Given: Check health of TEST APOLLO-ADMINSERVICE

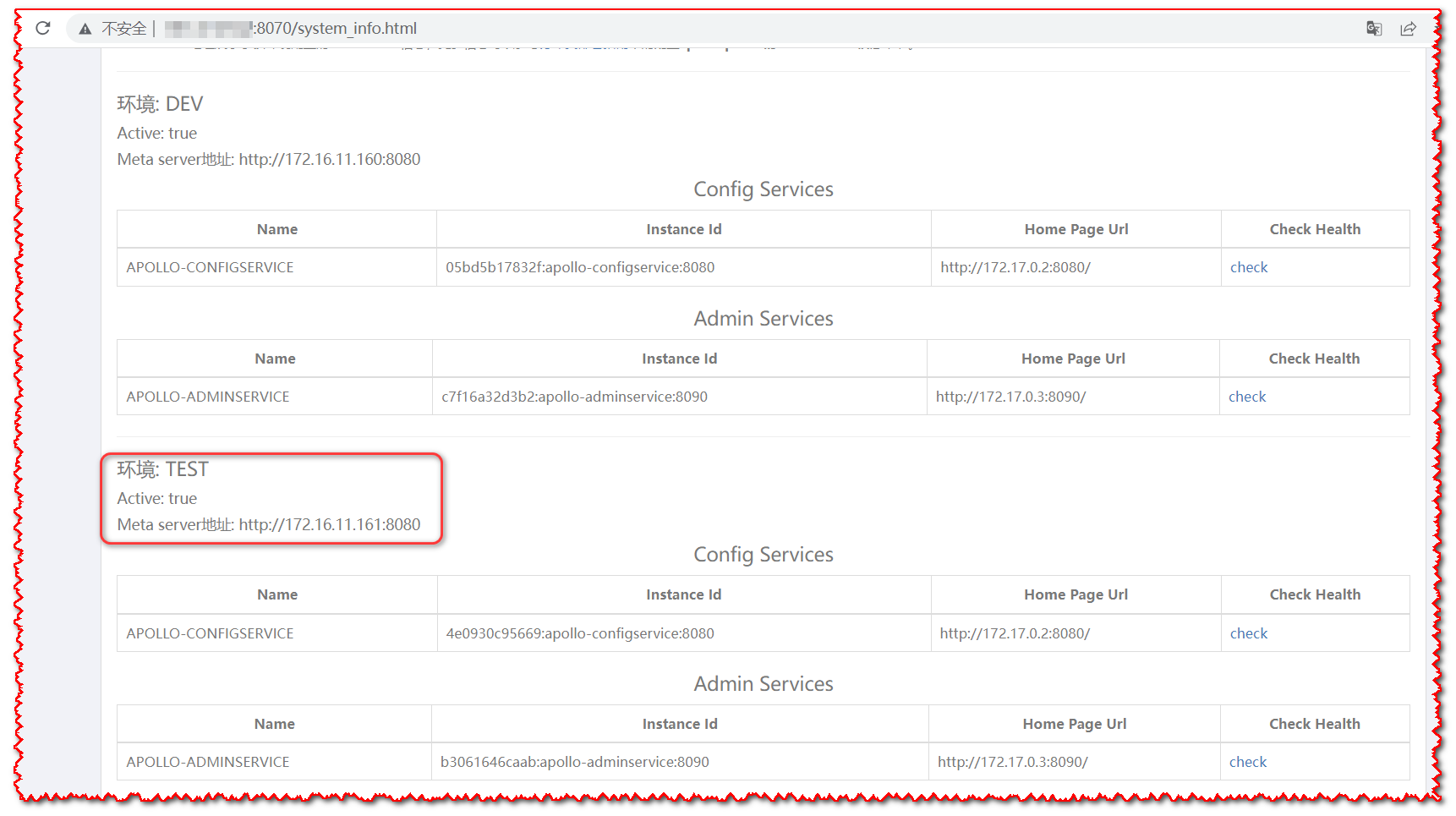Looking at the screenshot, I should point(1248,762).
